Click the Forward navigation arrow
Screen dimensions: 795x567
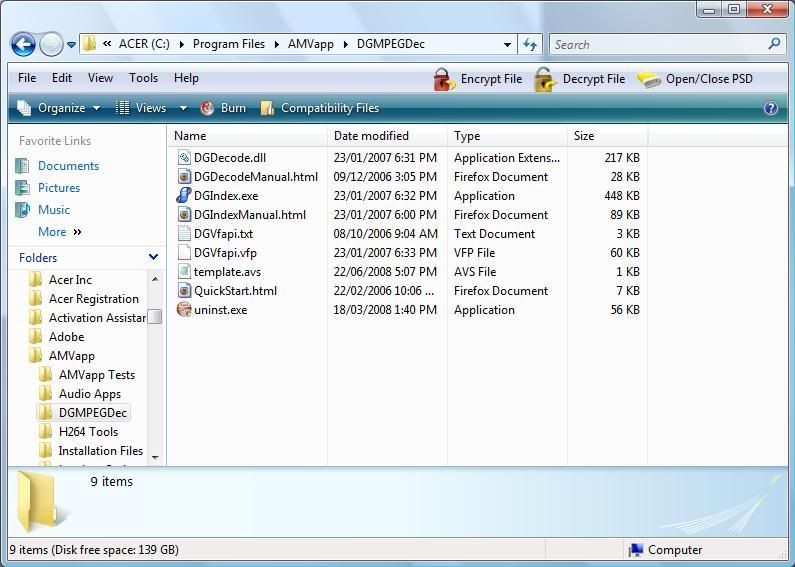click(51, 44)
